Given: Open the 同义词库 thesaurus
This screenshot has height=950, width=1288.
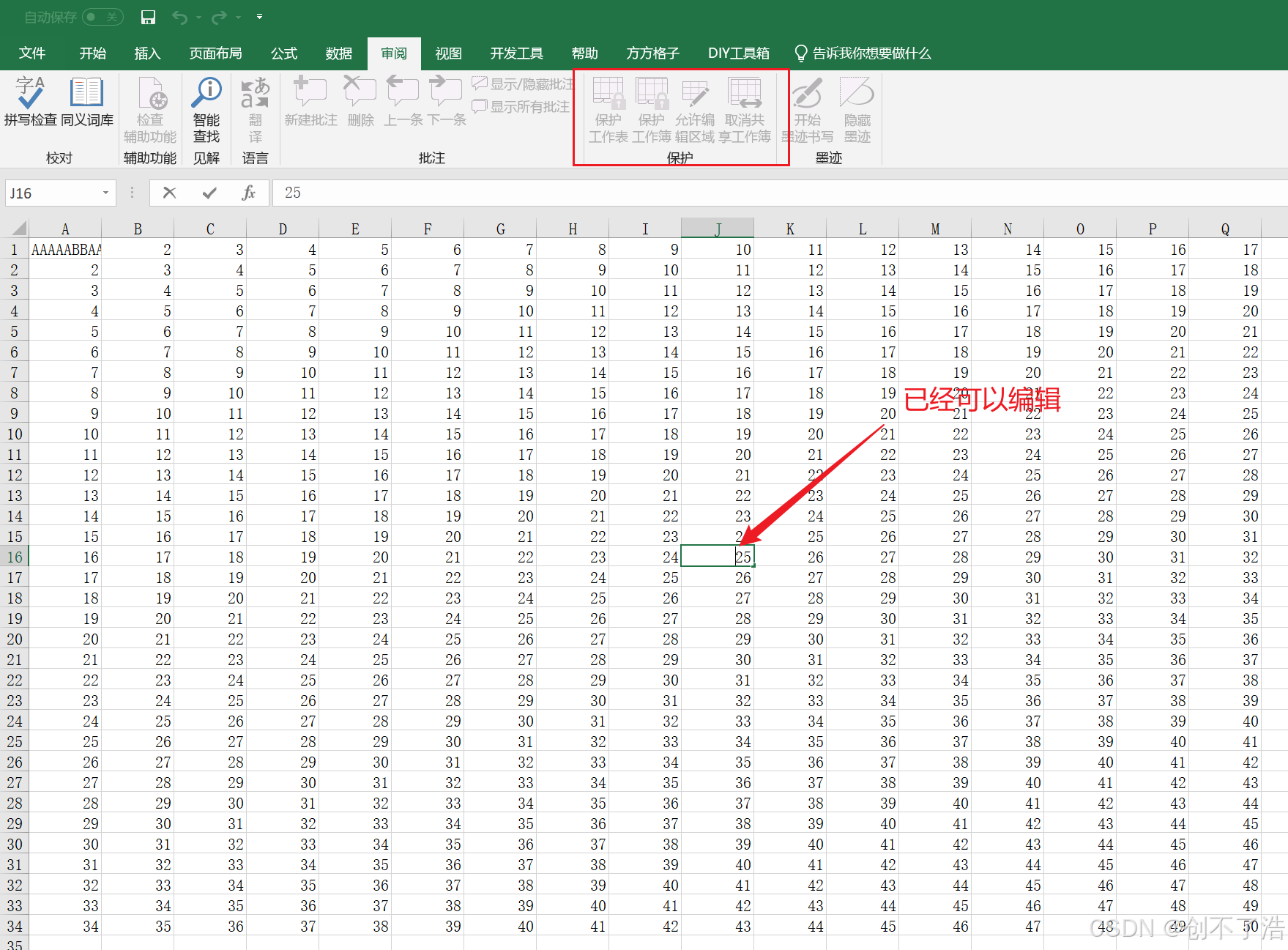Looking at the screenshot, I should pyautogui.click(x=87, y=101).
